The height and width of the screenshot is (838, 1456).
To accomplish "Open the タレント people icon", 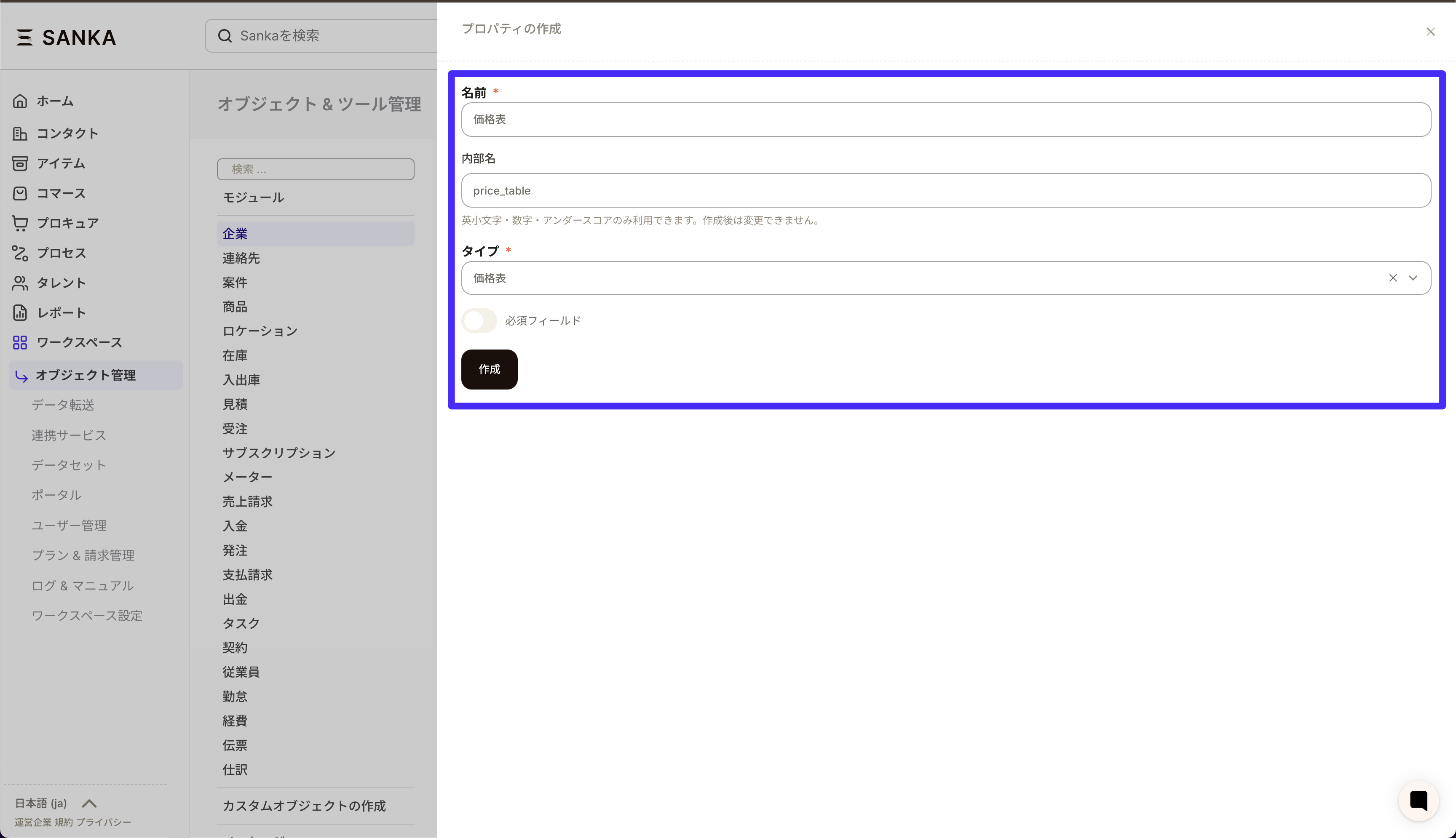I will click(x=19, y=283).
